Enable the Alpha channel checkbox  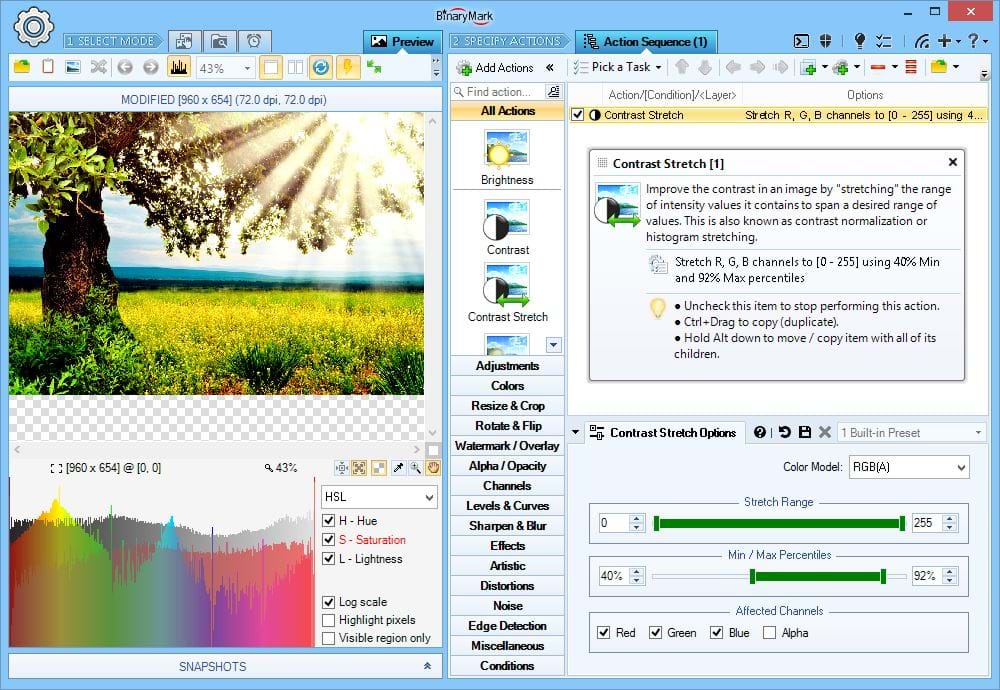tap(769, 632)
